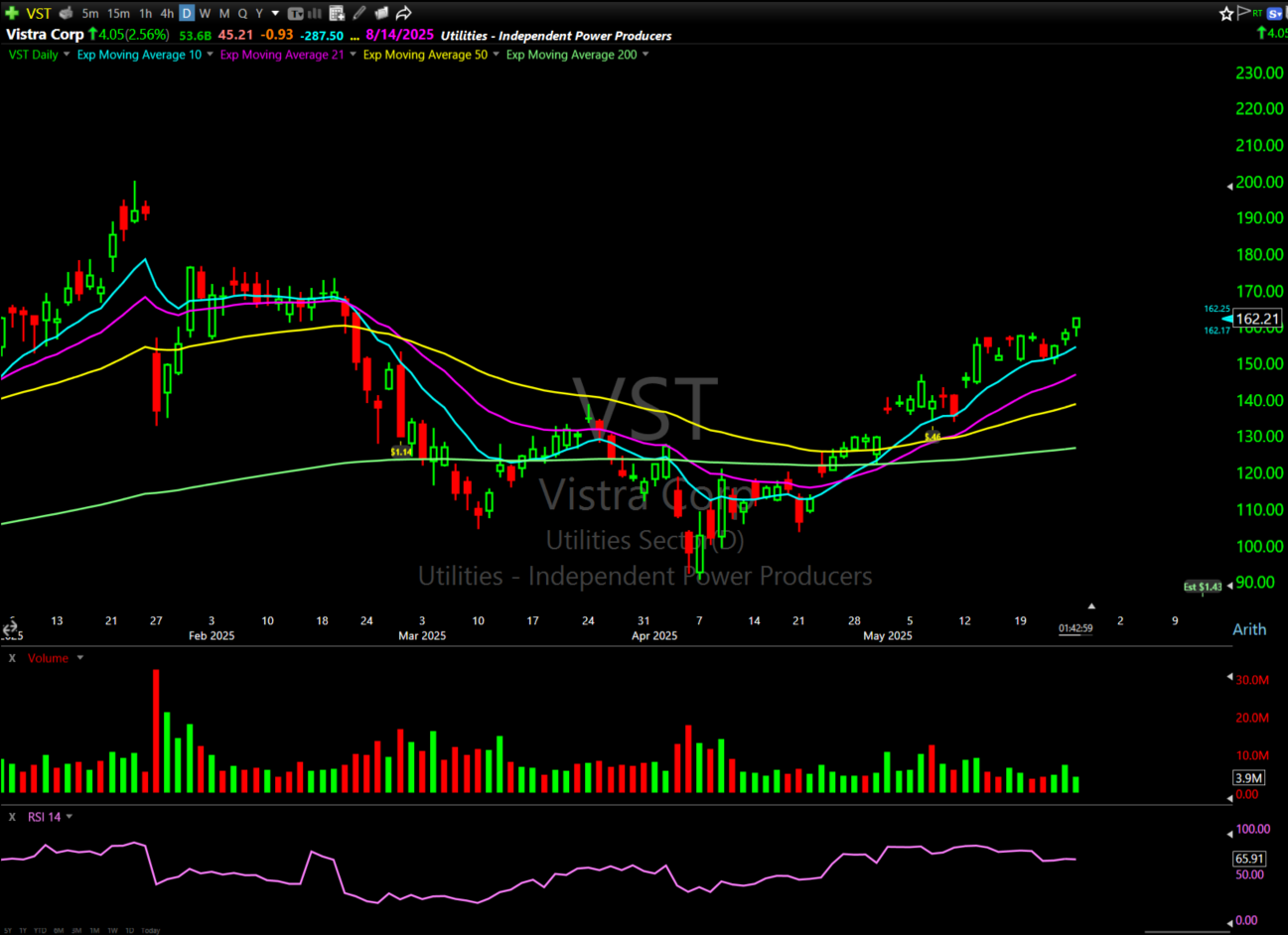Open the RSI 14 dropdown arrow

pos(70,817)
